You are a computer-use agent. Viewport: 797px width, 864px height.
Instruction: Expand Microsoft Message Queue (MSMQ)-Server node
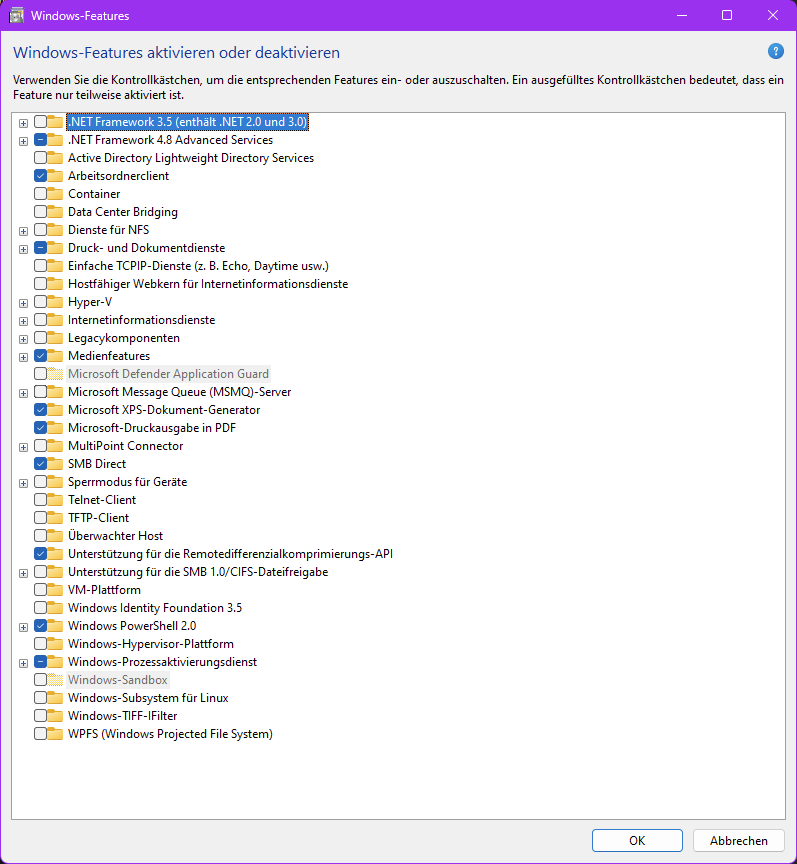click(23, 393)
